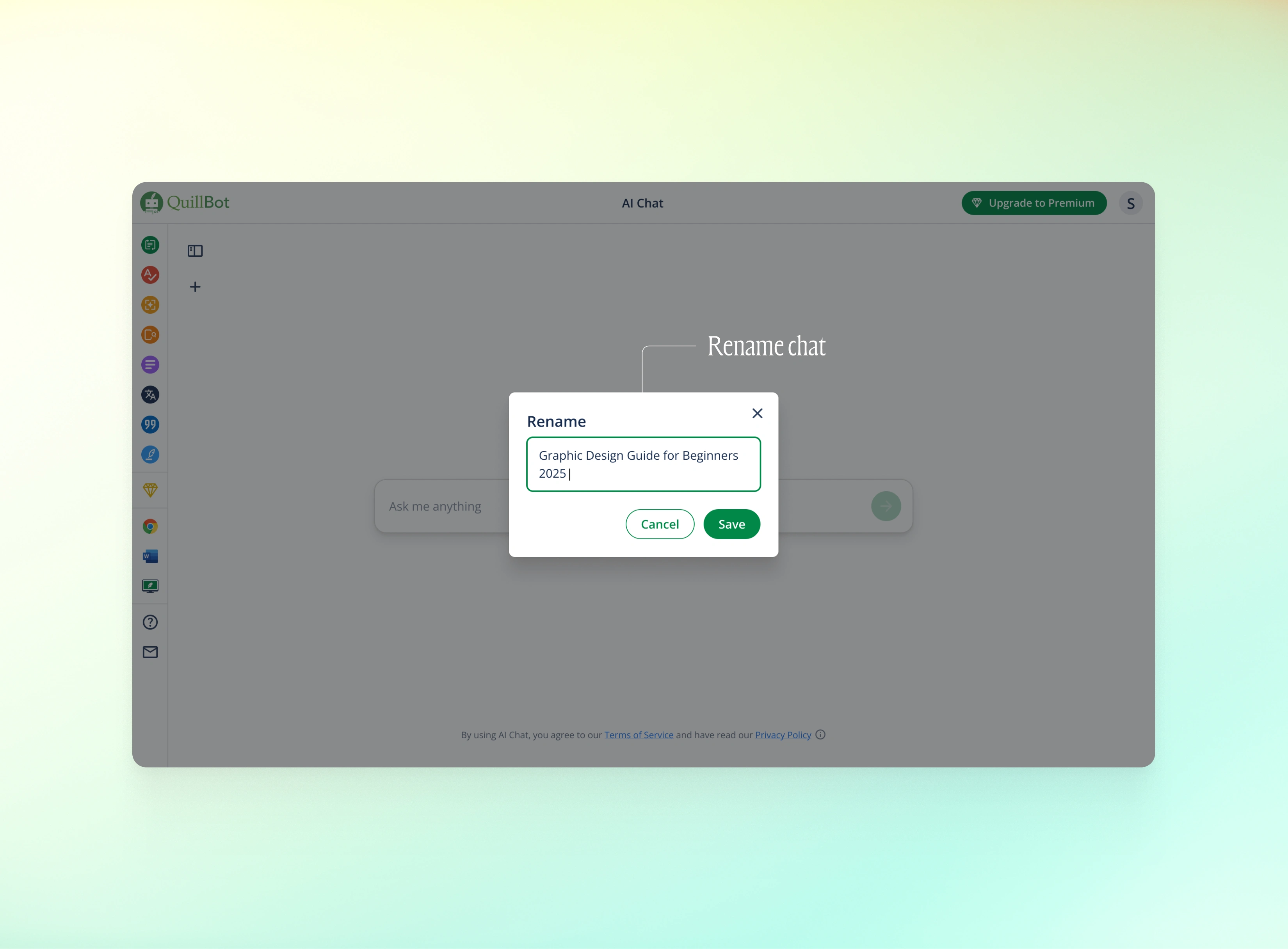This screenshot has height=949, width=1288.
Task: Save the renamed chat title
Action: (731, 524)
